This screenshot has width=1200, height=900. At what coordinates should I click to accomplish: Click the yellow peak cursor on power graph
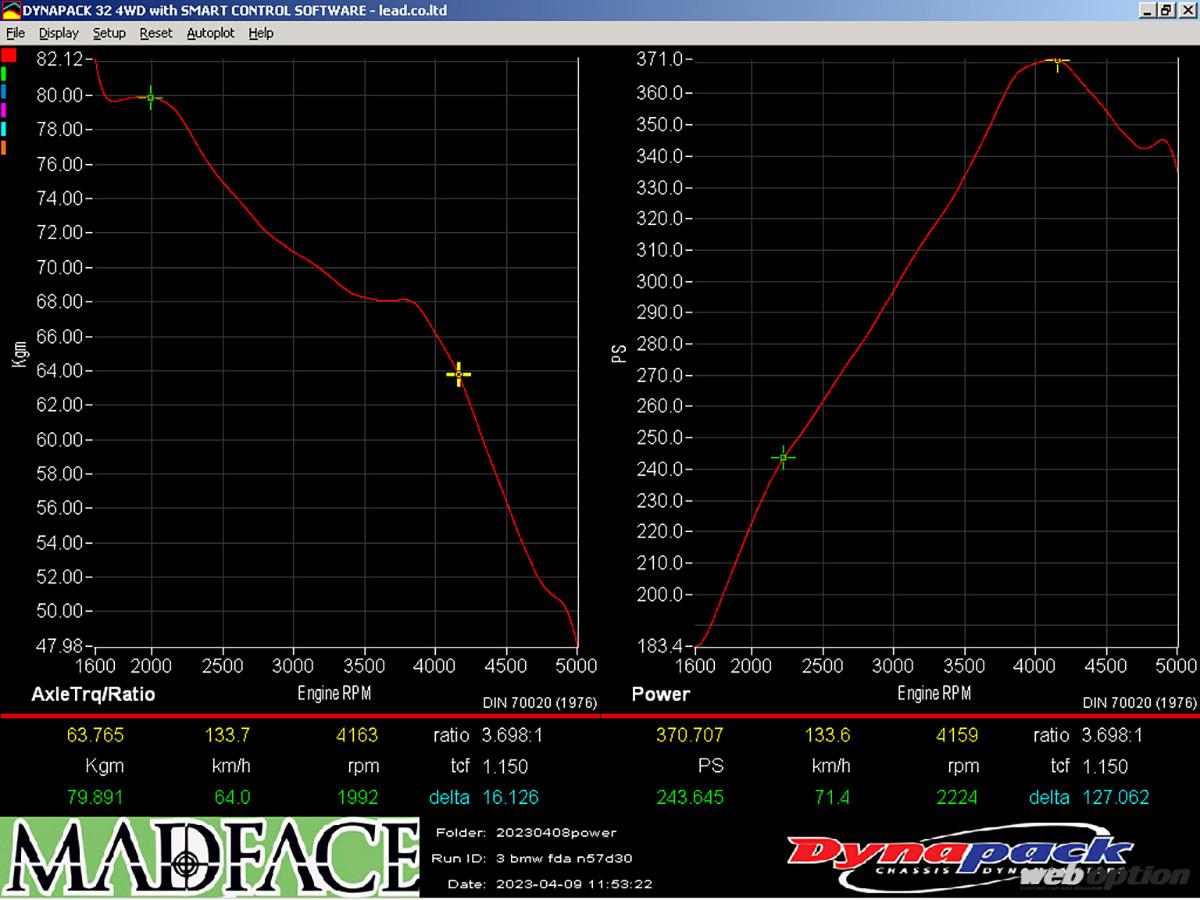pos(1057,61)
